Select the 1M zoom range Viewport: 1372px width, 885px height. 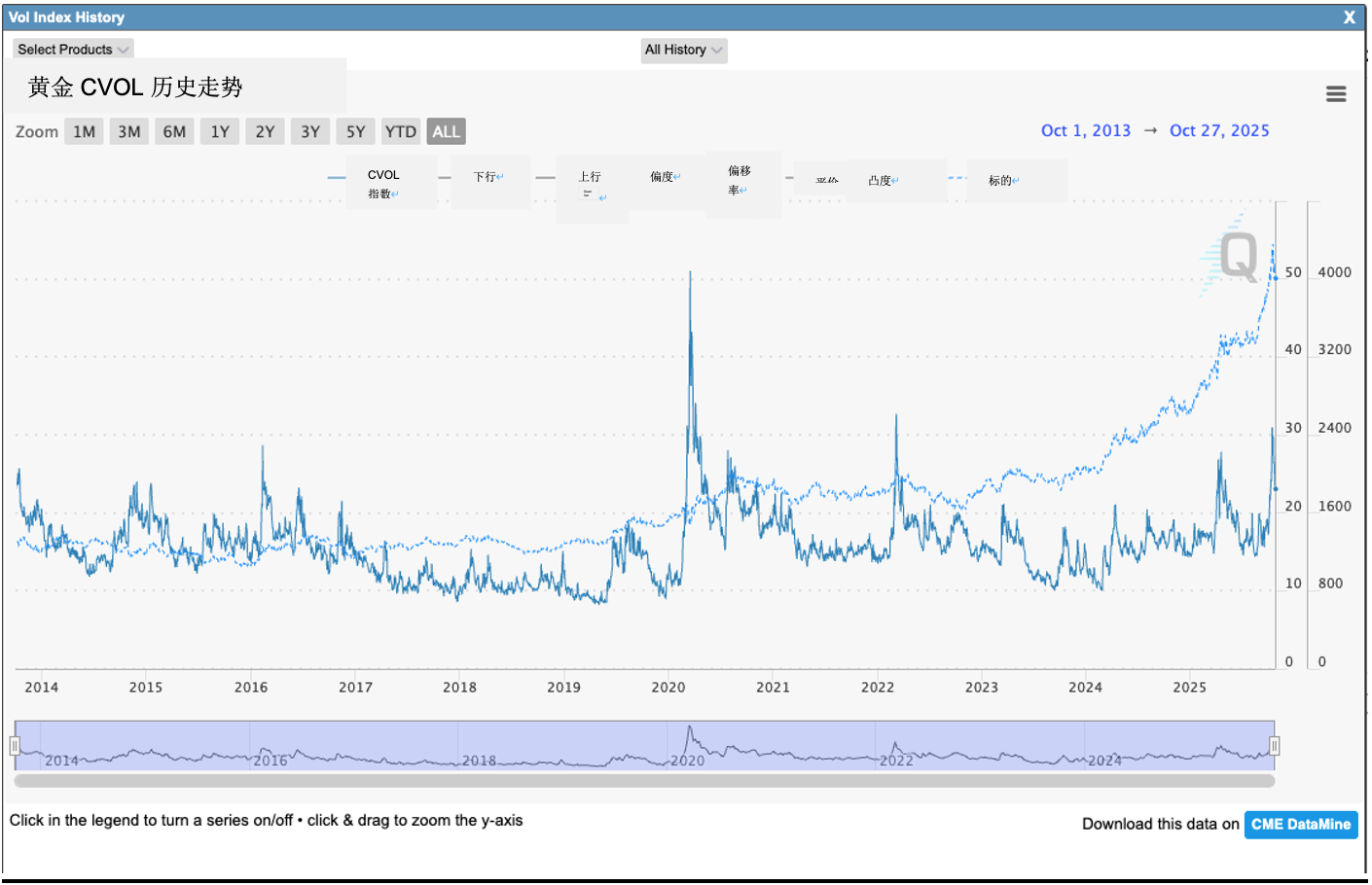[x=85, y=131]
